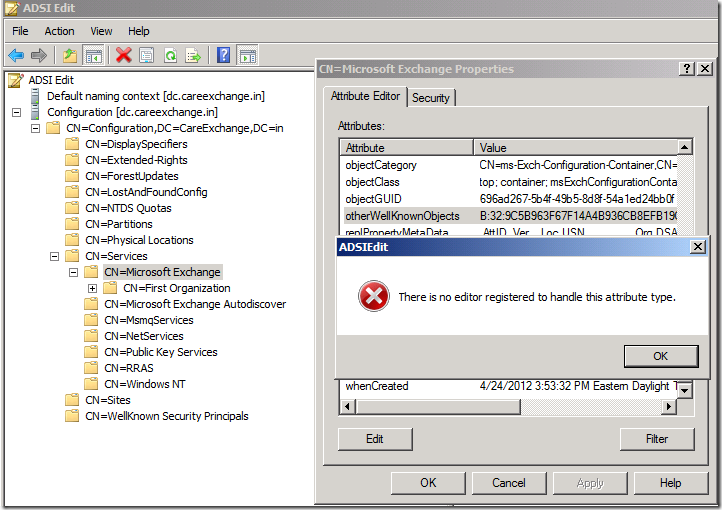Click folder icon of CN=ForestUpdates
The height and width of the screenshot is (510, 722).
[x=72, y=176]
